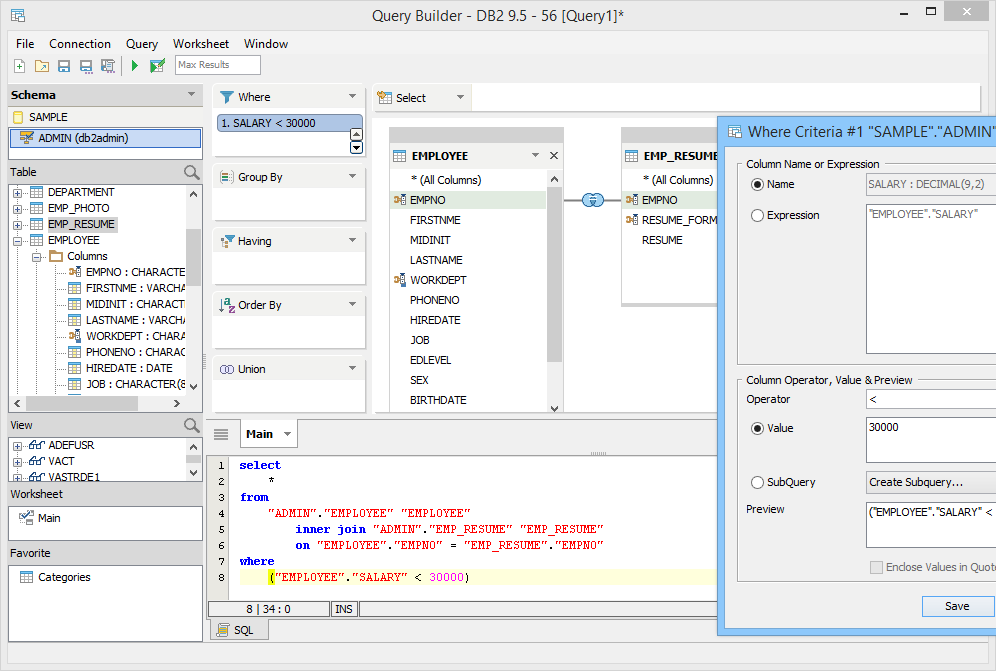Image resolution: width=996 pixels, height=671 pixels.
Task: Expand the DEPARTMENT table node
Action: click(x=17, y=193)
